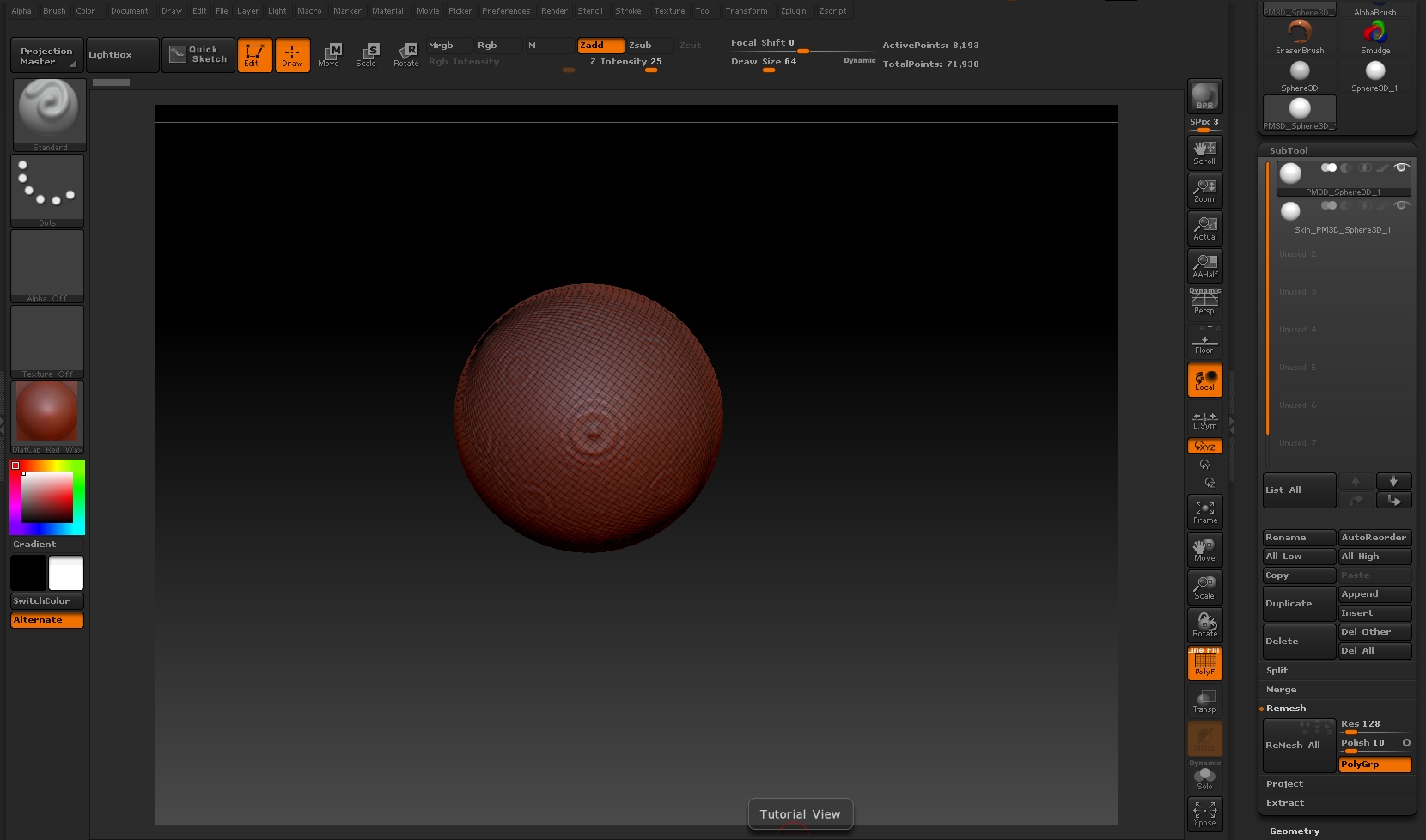Collapse the Remesh section
The width and height of the screenshot is (1426, 840).
(x=1285, y=709)
